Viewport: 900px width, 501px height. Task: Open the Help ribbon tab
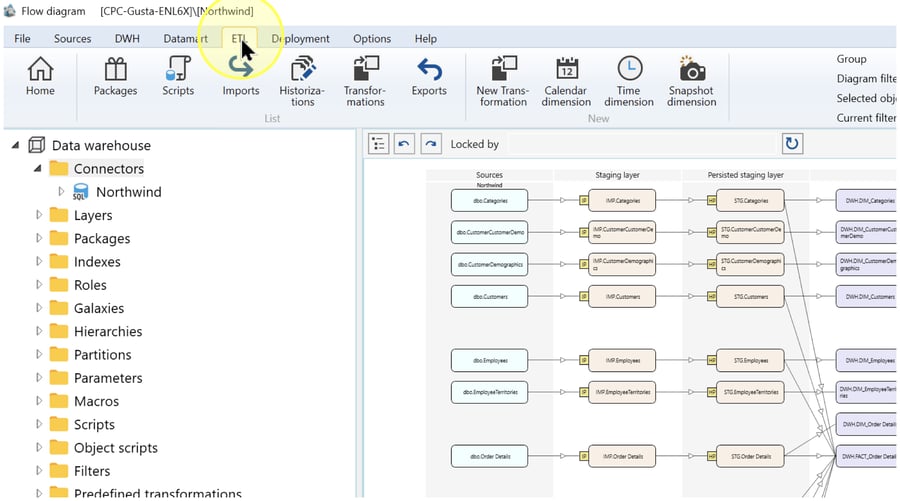point(425,38)
